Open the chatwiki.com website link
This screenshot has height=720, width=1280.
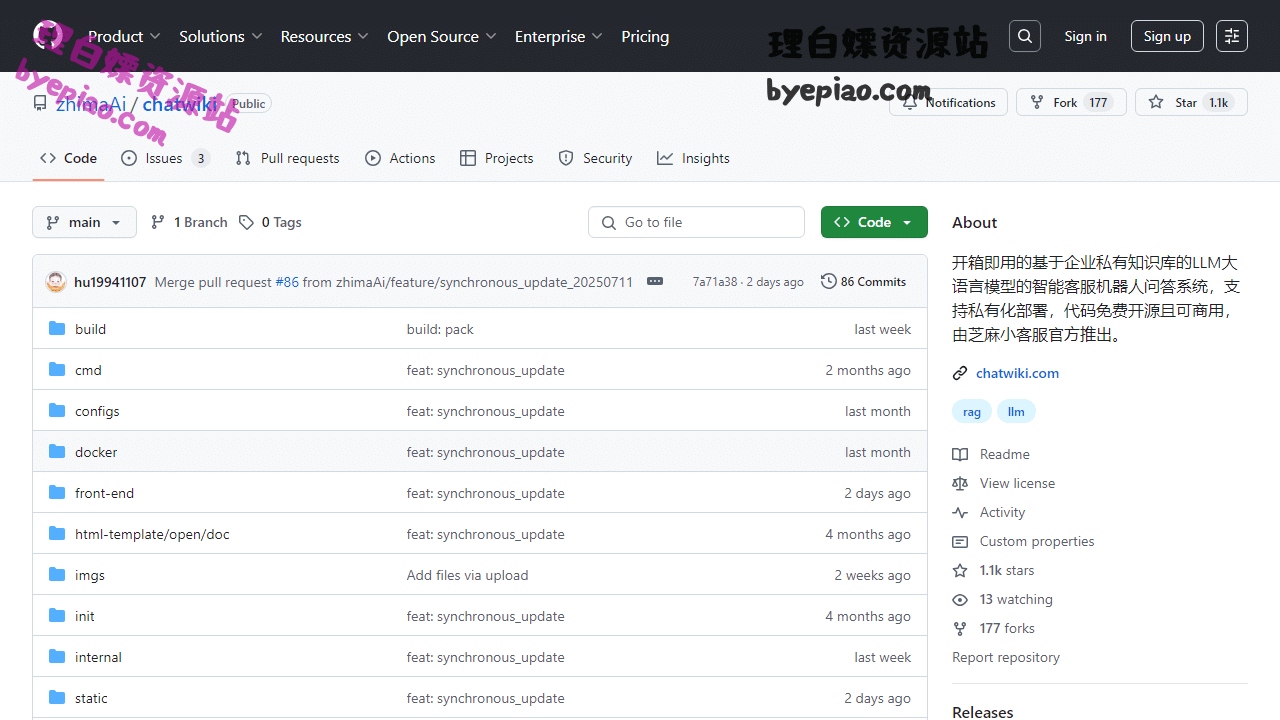[x=1017, y=373]
